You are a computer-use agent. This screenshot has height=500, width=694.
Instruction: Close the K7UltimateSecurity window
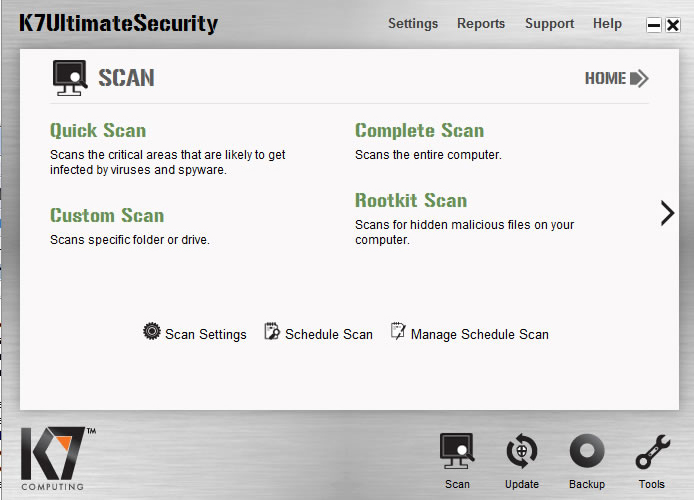tap(673, 26)
